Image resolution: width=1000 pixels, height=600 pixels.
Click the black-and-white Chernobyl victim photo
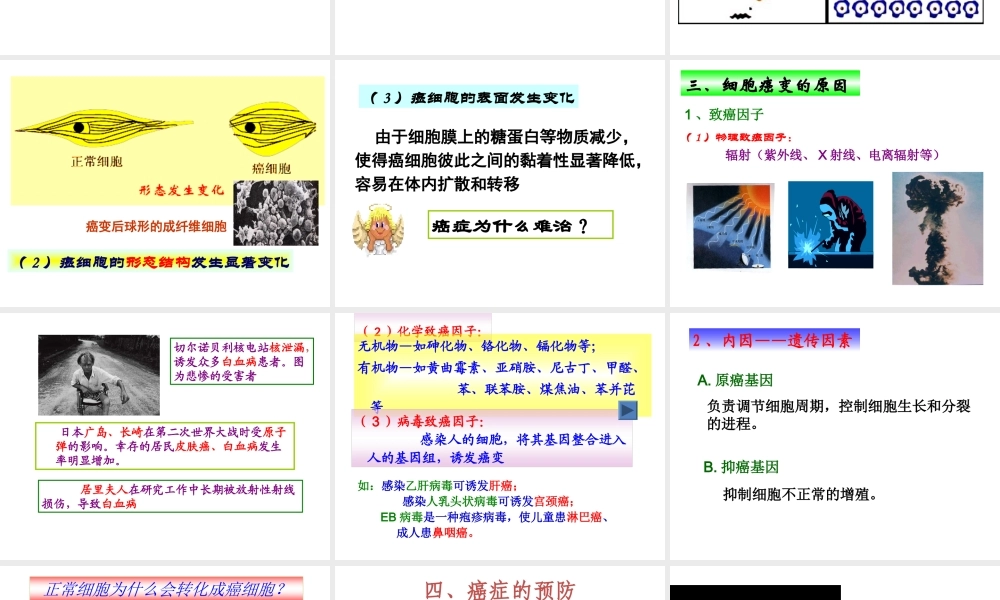(99, 375)
